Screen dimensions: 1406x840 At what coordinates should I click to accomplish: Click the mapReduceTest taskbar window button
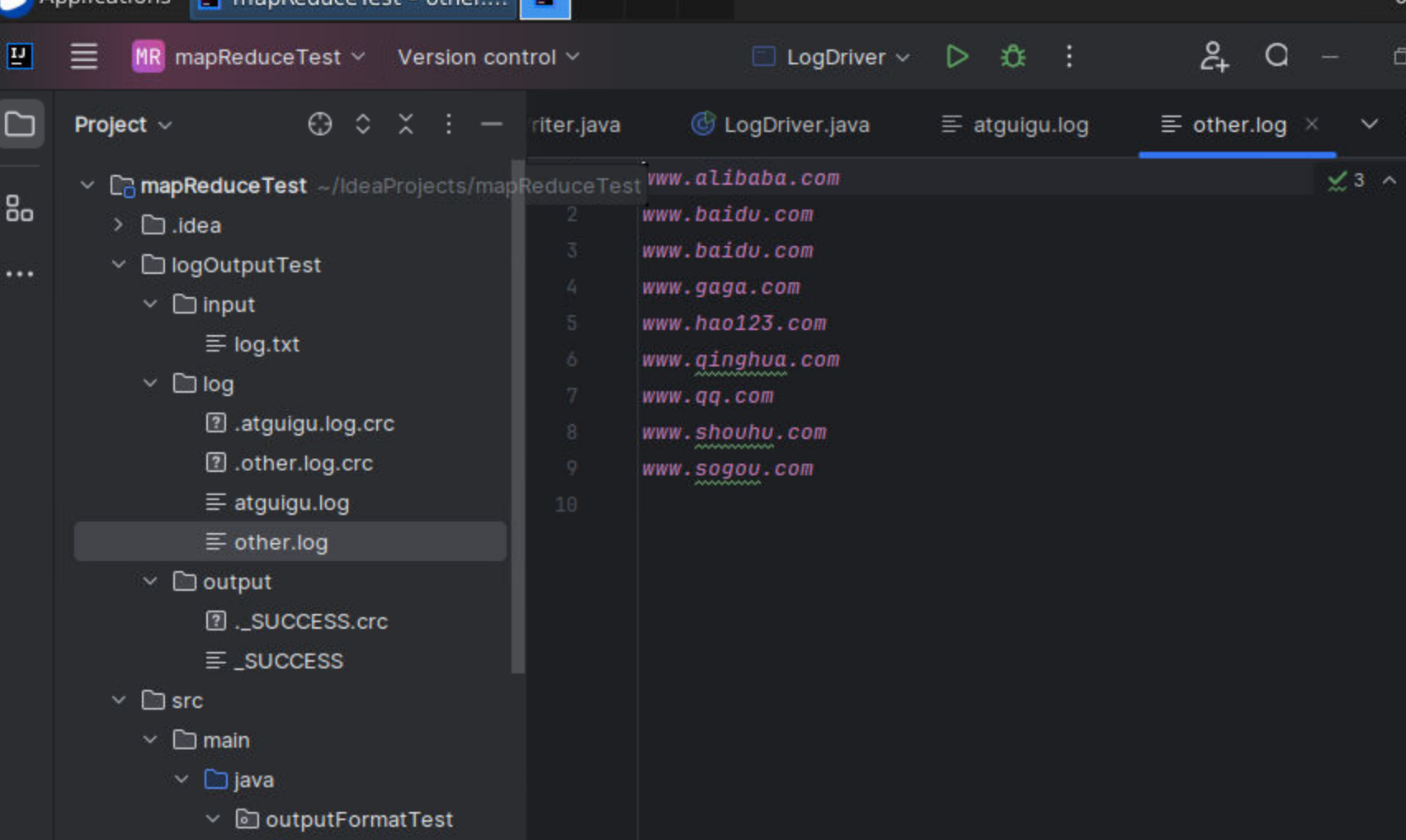point(355,7)
